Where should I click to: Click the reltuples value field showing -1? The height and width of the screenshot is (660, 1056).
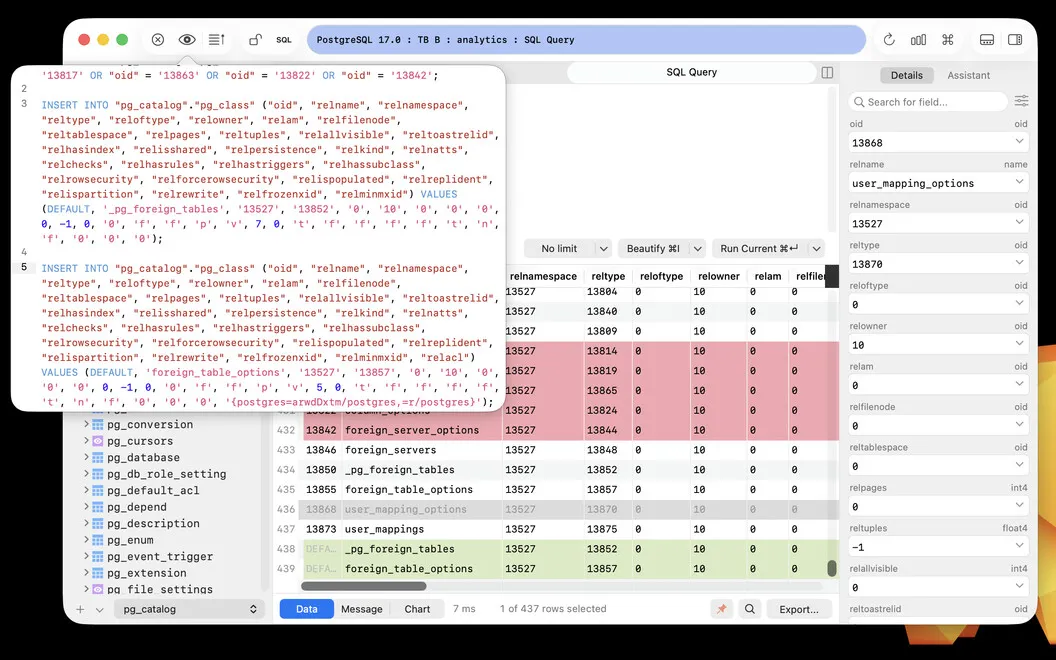click(938, 547)
